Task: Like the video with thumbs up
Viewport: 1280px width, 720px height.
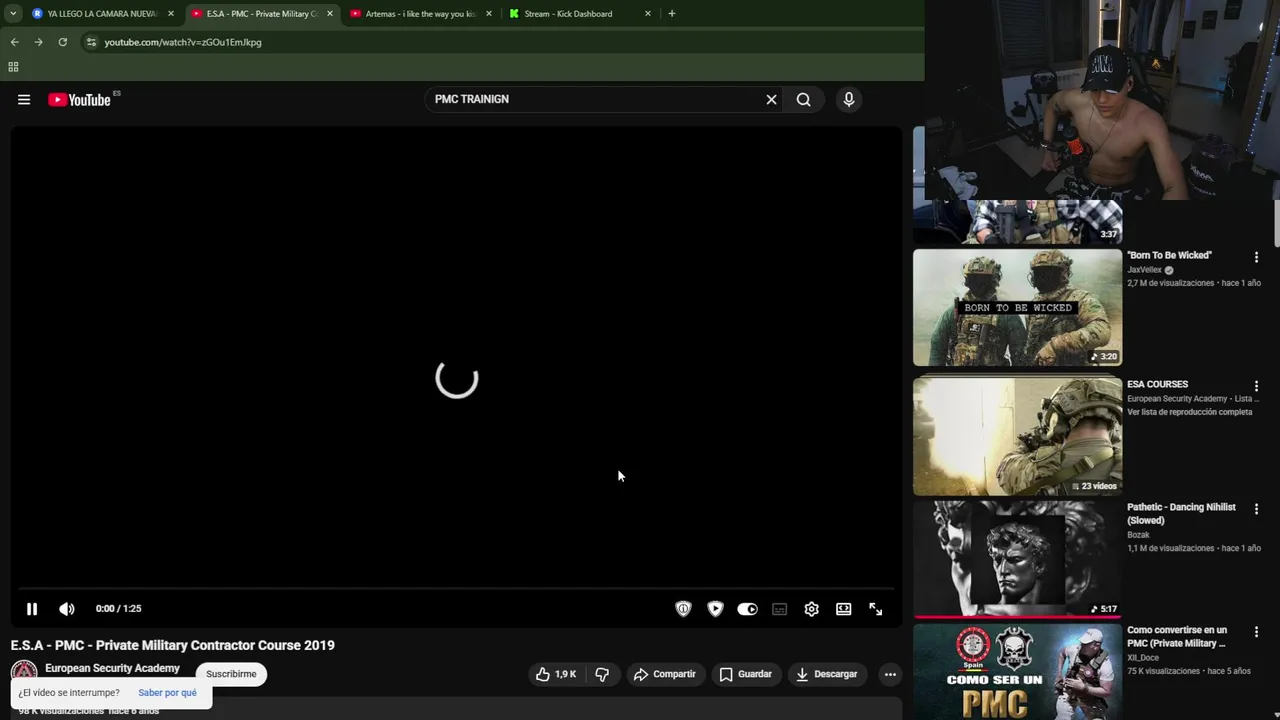Action: pos(556,674)
